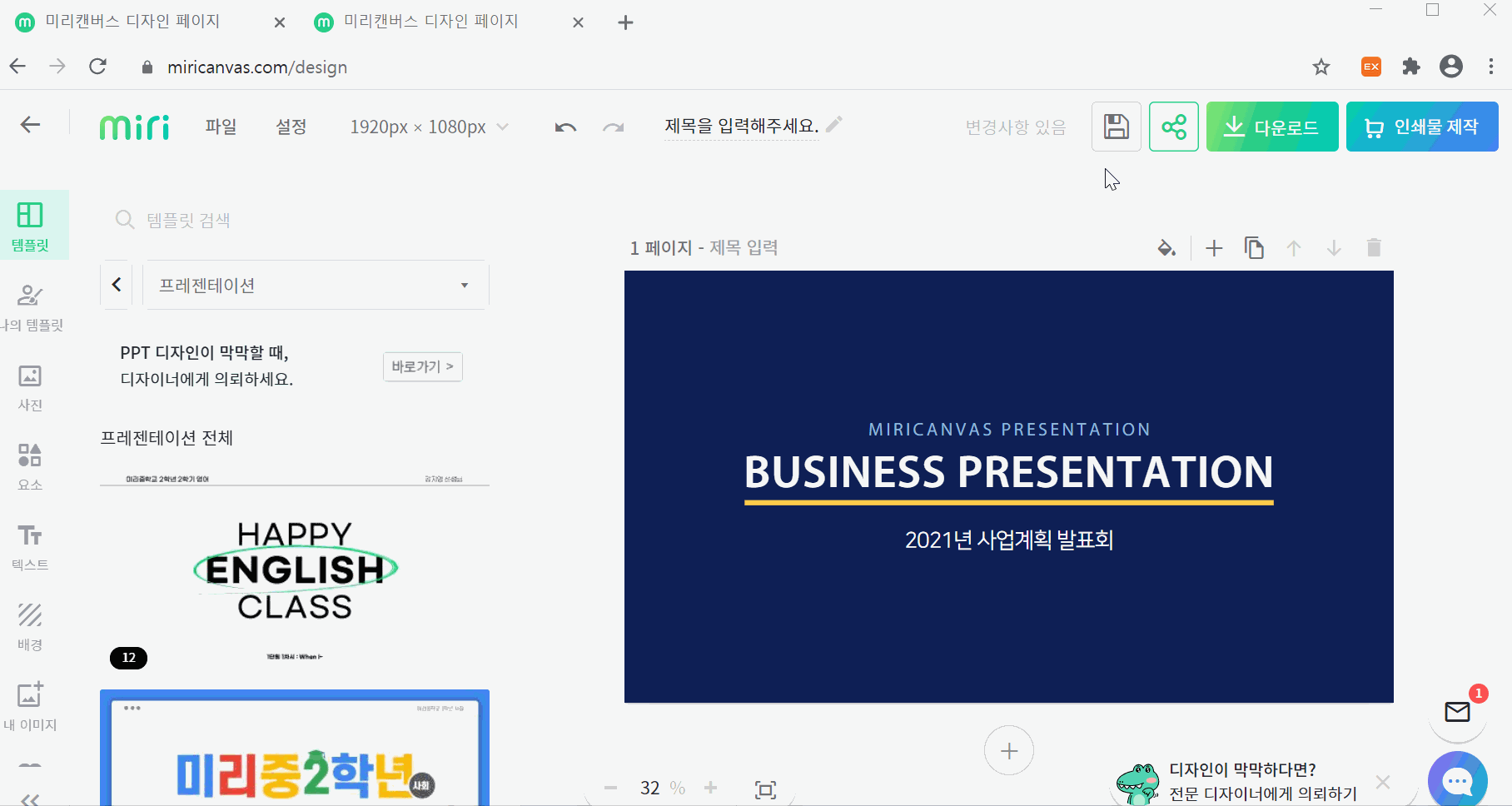Open a new browser tab
1512x806 pixels.
coord(626,22)
